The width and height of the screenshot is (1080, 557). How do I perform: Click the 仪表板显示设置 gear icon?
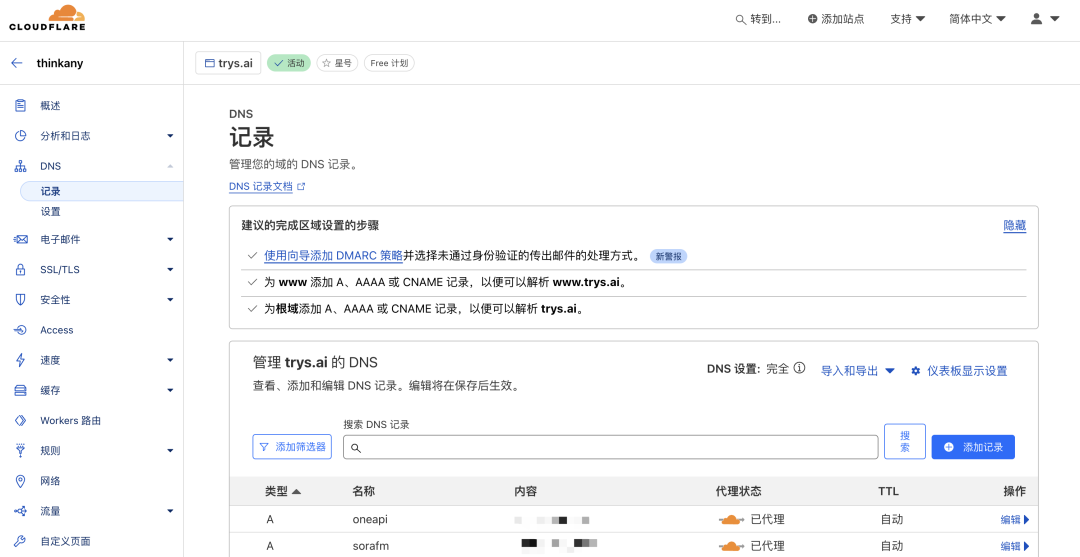(x=915, y=371)
